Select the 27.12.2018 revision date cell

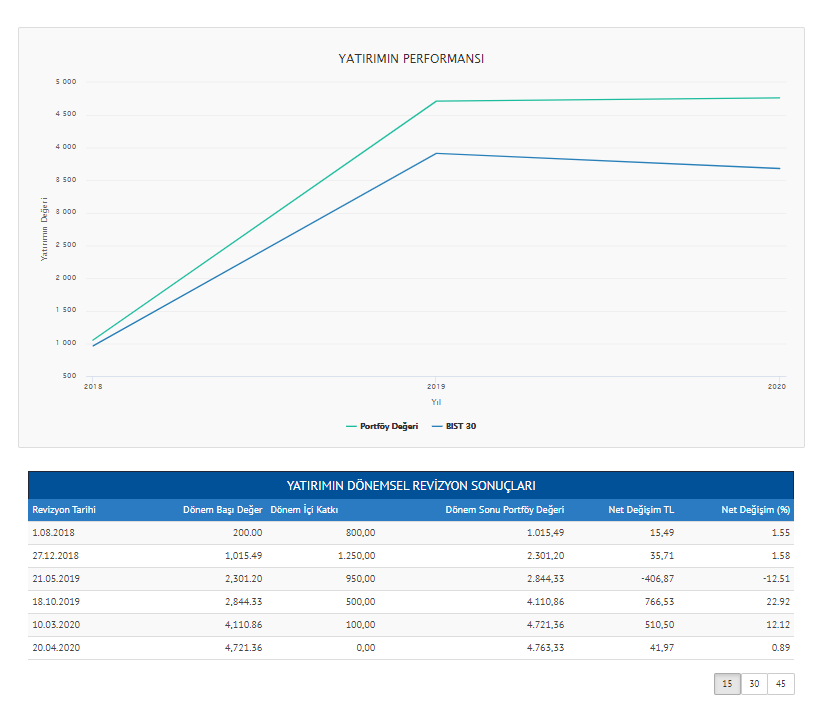coord(56,556)
